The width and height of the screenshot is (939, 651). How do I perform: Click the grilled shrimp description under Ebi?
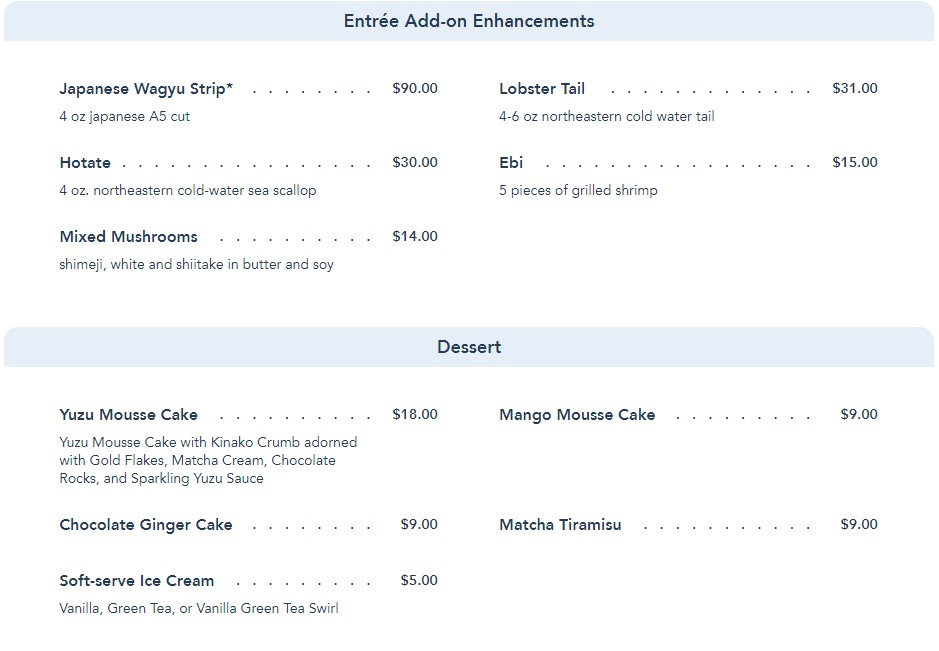tap(578, 191)
